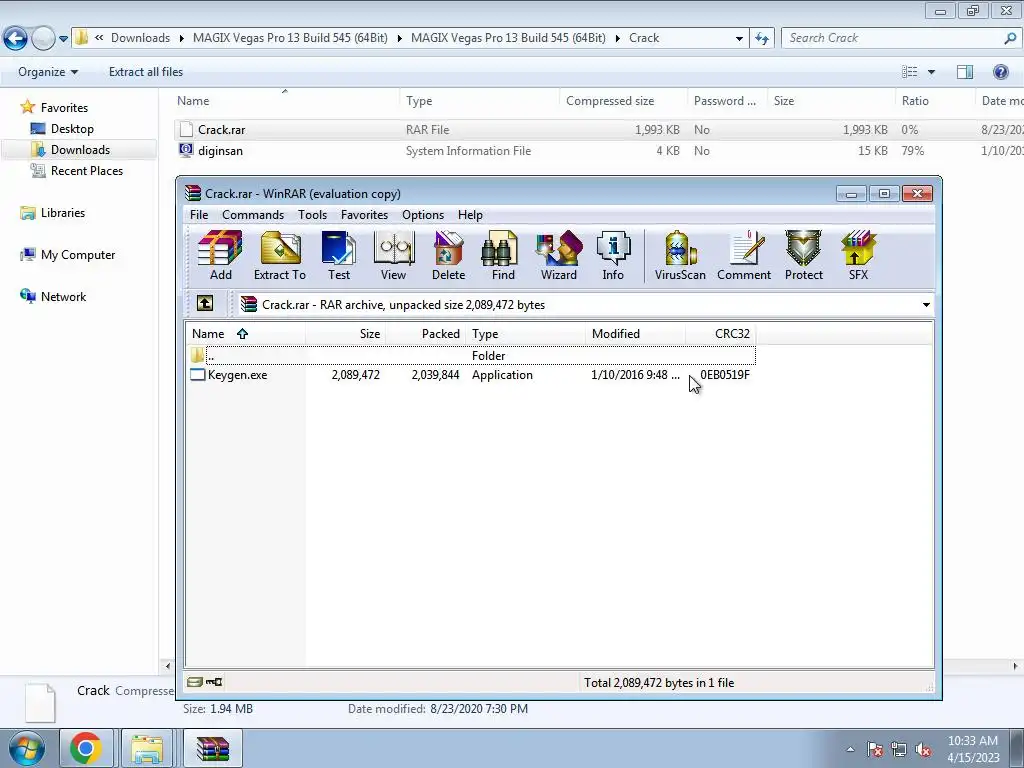1024x768 pixels.
Task: Open the Comment tool
Action: point(744,255)
